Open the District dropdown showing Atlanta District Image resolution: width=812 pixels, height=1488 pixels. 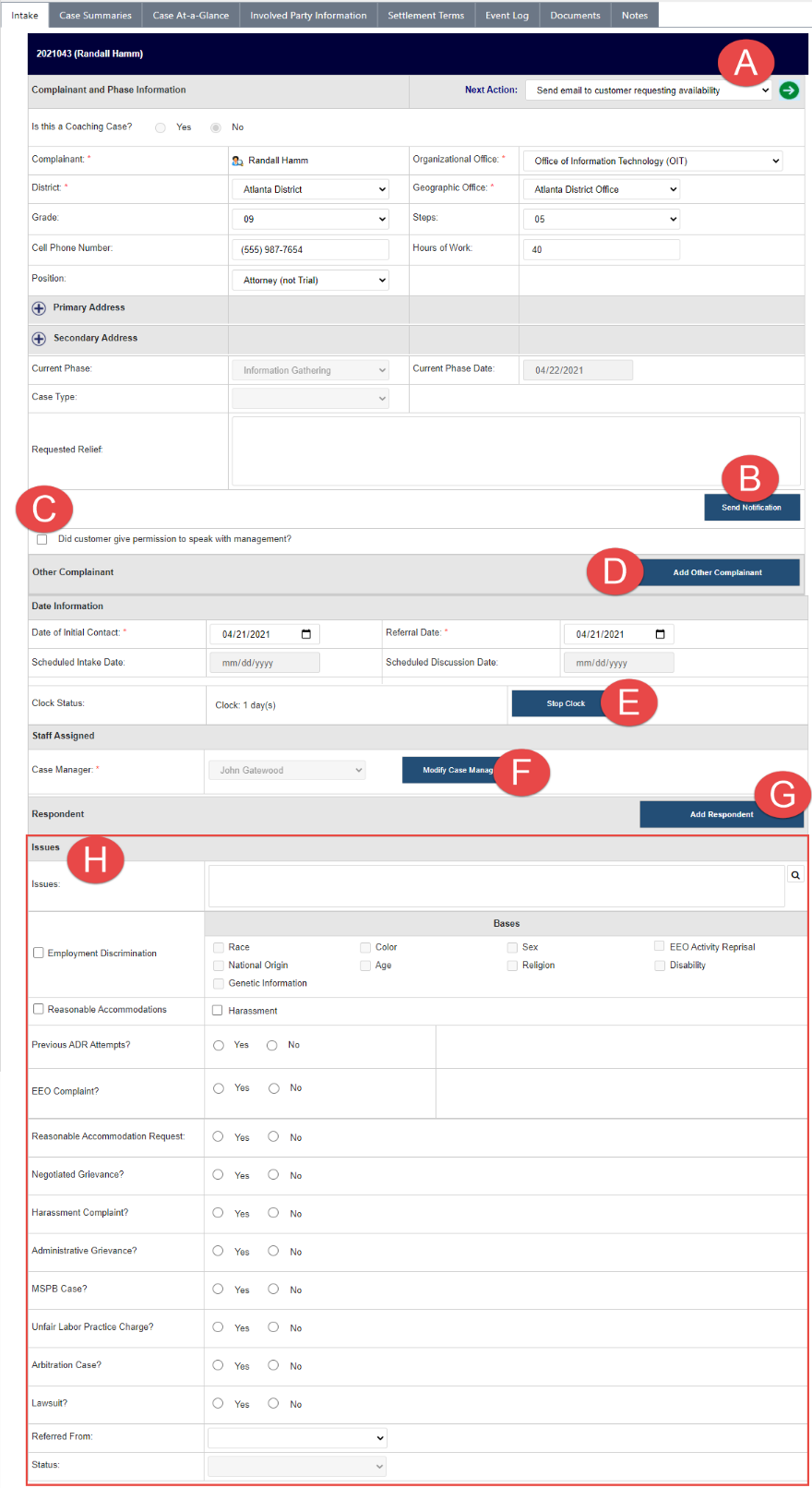click(x=310, y=189)
